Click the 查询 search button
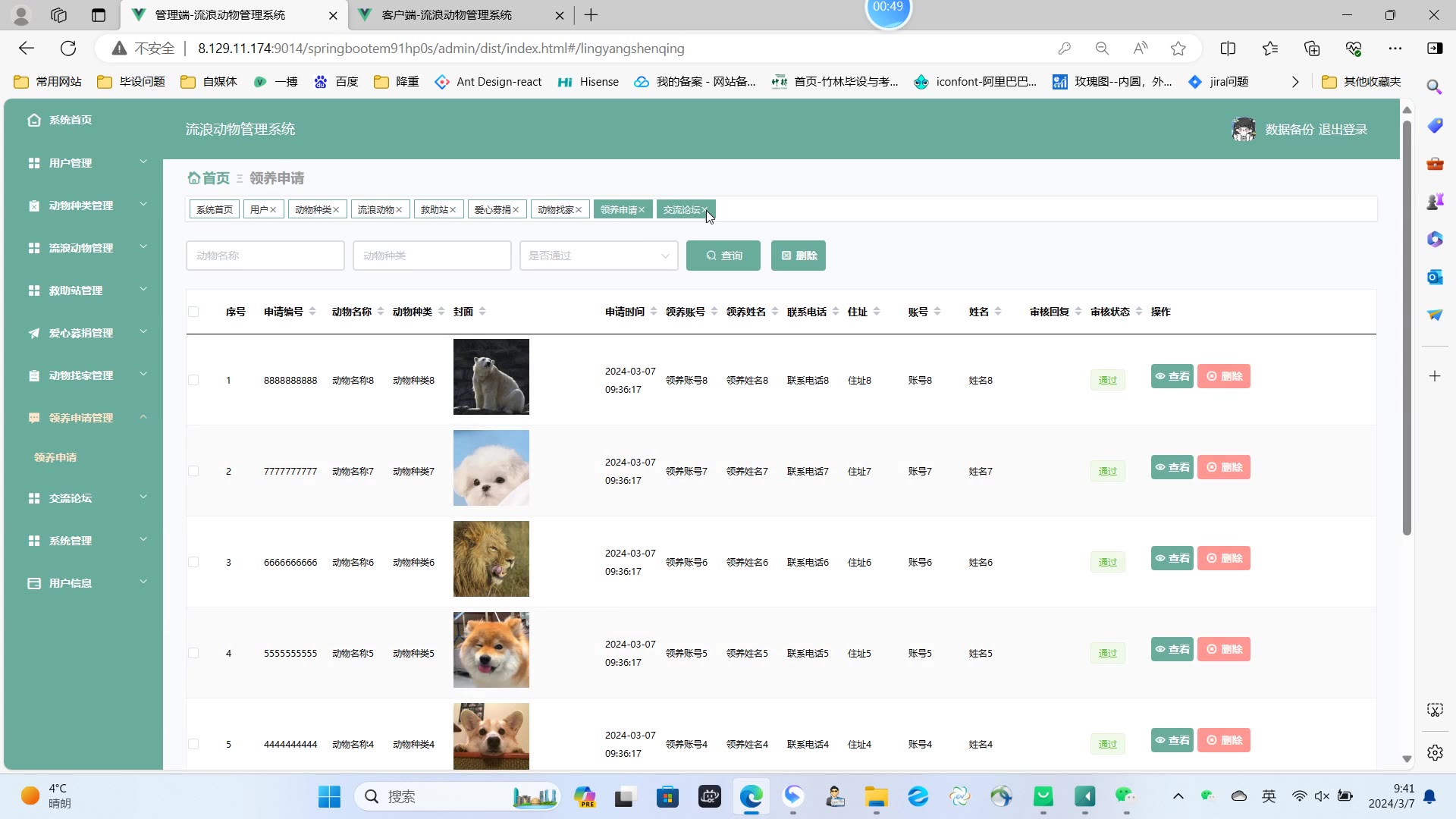1456x819 pixels. (723, 256)
